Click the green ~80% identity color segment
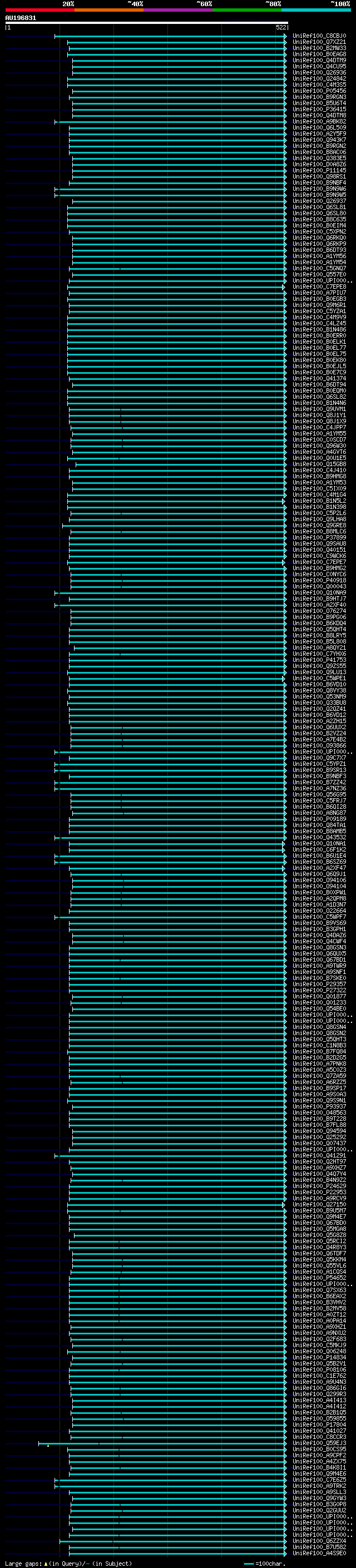Image resolution: width=356 pixels, height=1568 pixels. click(x=247, y=10)
